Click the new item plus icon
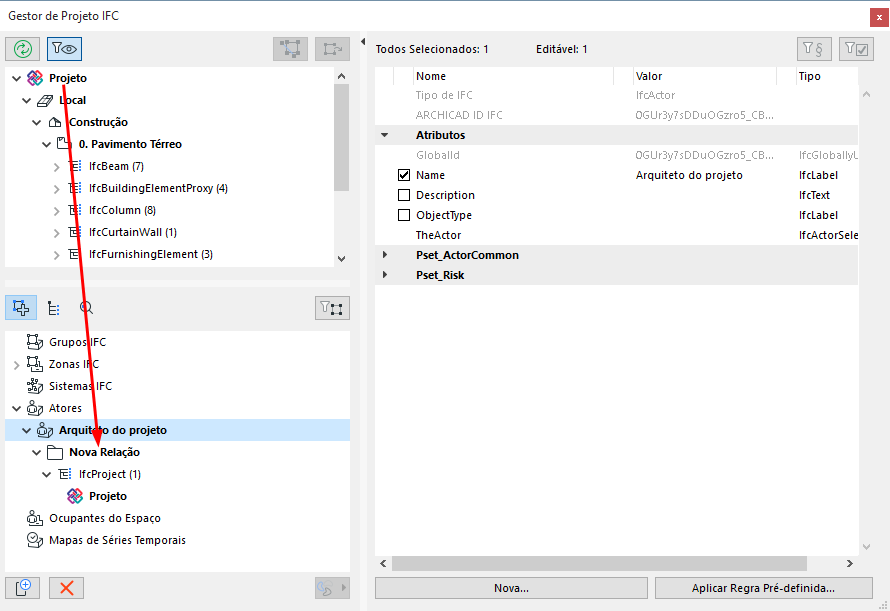 tap(22, 588)
